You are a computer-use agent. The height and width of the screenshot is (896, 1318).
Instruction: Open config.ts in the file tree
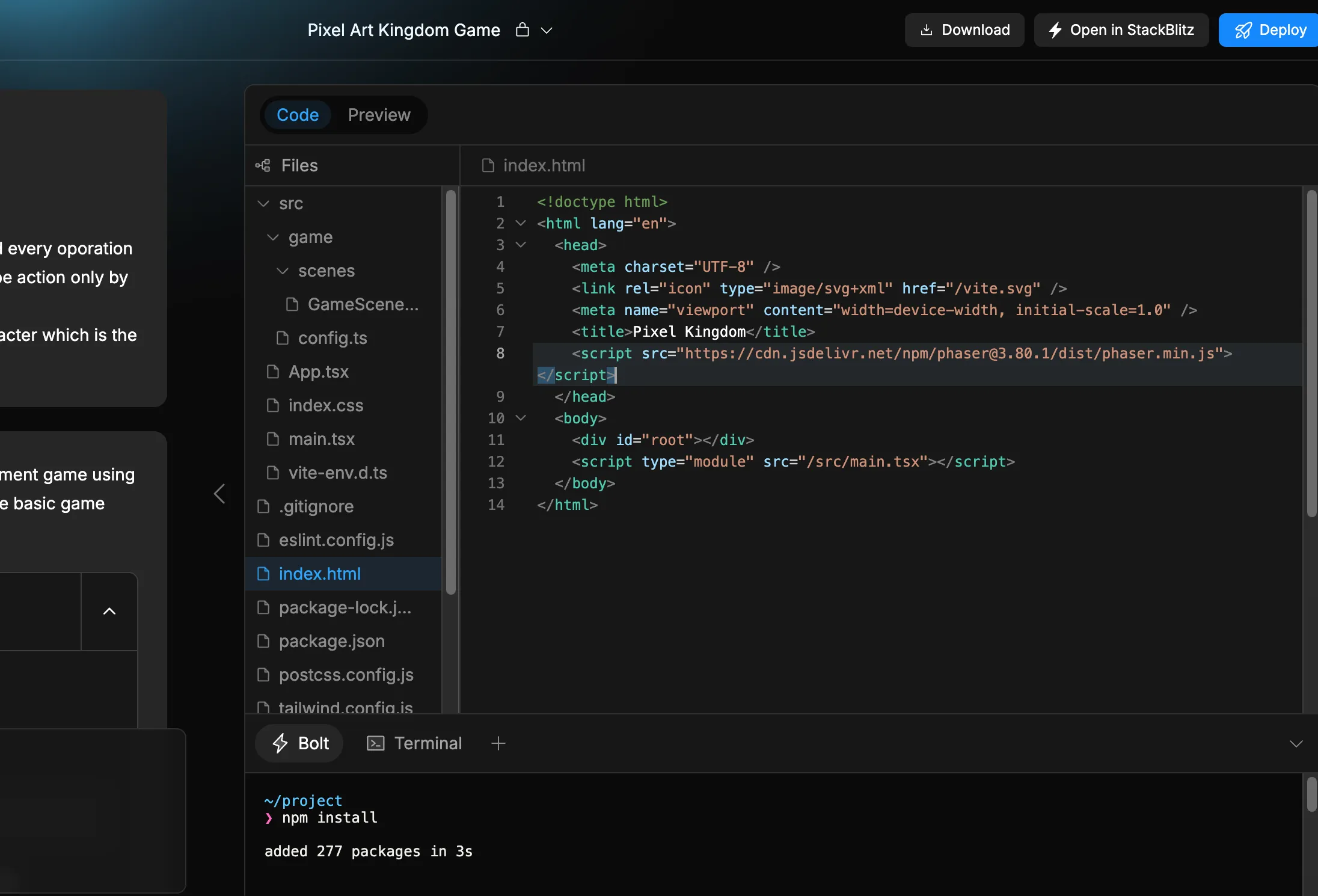click(344, 338)
